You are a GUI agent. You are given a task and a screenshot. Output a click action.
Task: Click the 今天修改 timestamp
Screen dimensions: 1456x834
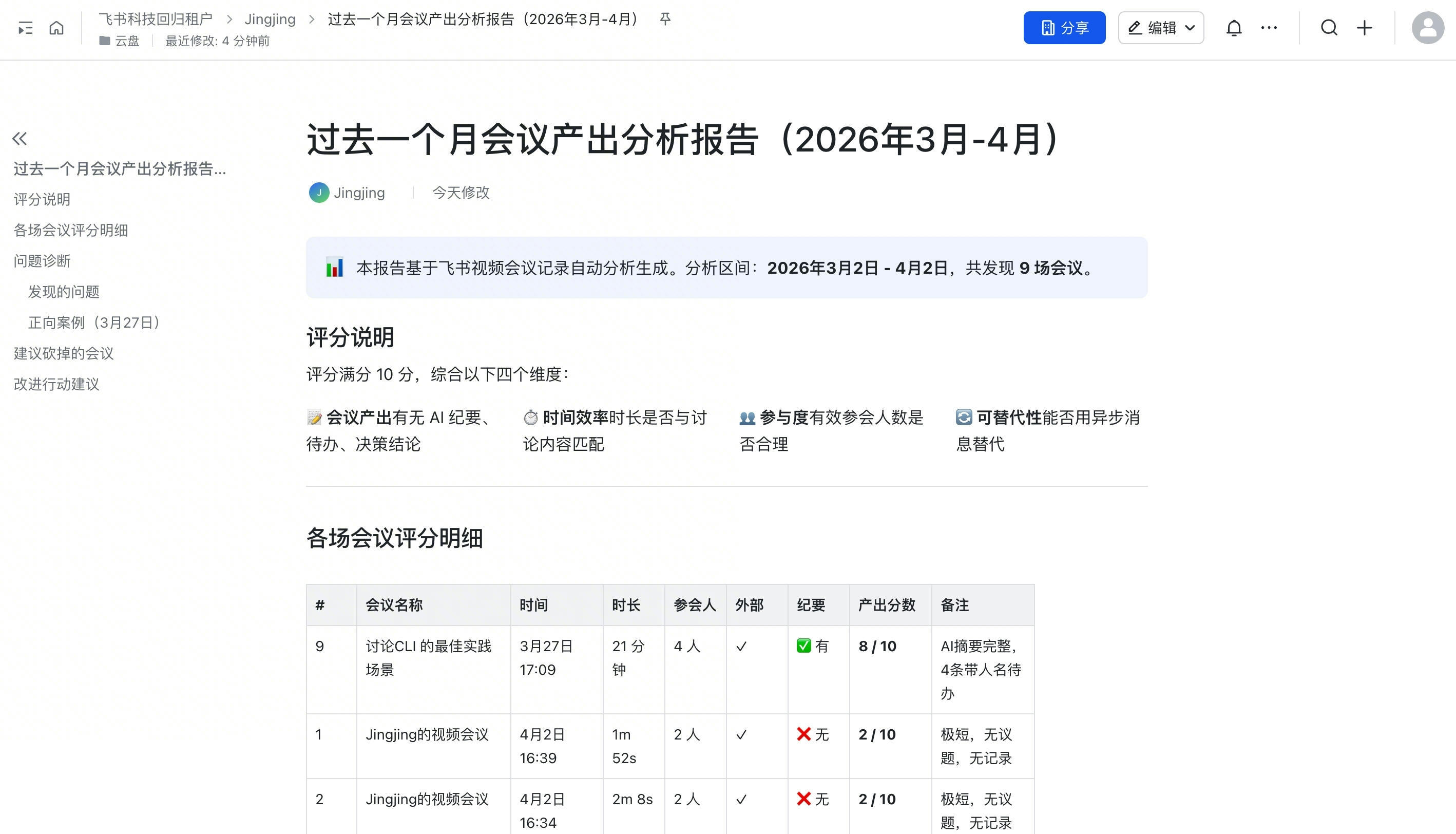[x=461, y=193]
